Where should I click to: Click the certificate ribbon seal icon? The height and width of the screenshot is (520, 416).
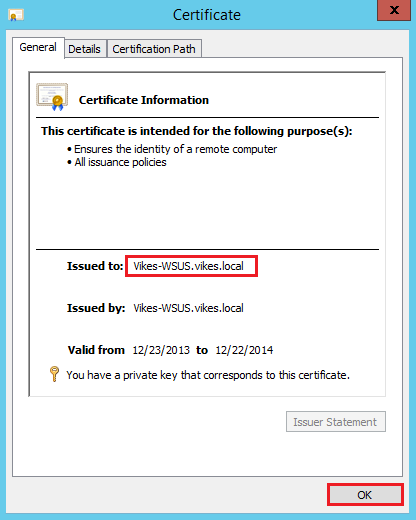click(52, 97)
